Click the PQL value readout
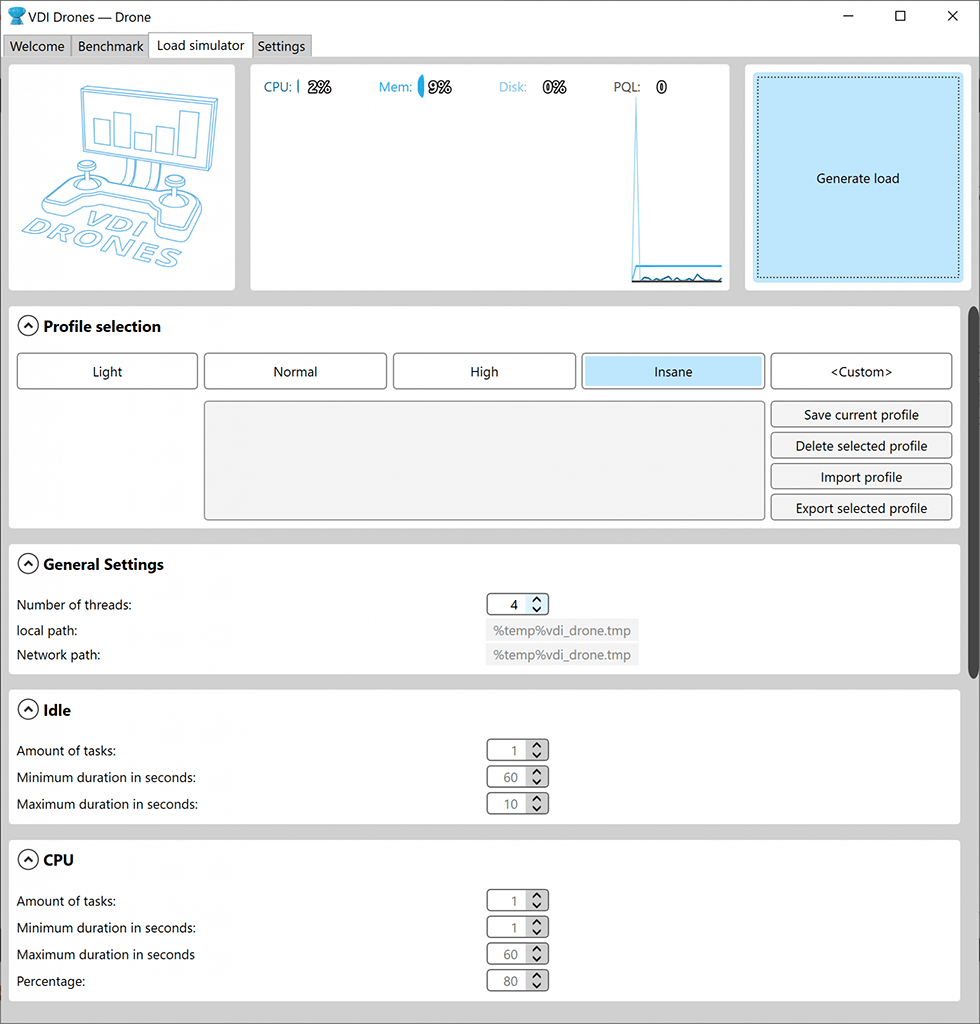The width and height of the screenshot is (980, 1024). click(661, 87)
